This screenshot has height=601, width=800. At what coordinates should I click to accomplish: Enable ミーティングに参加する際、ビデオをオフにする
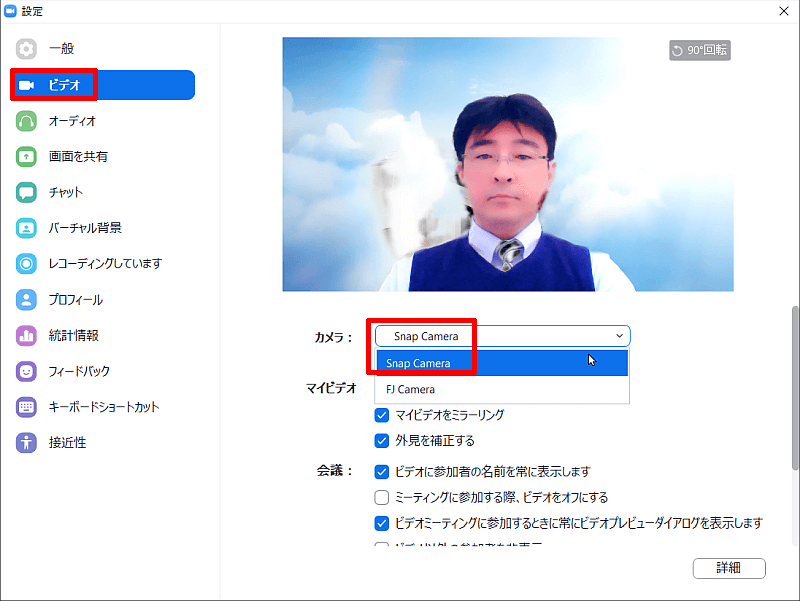382,497
